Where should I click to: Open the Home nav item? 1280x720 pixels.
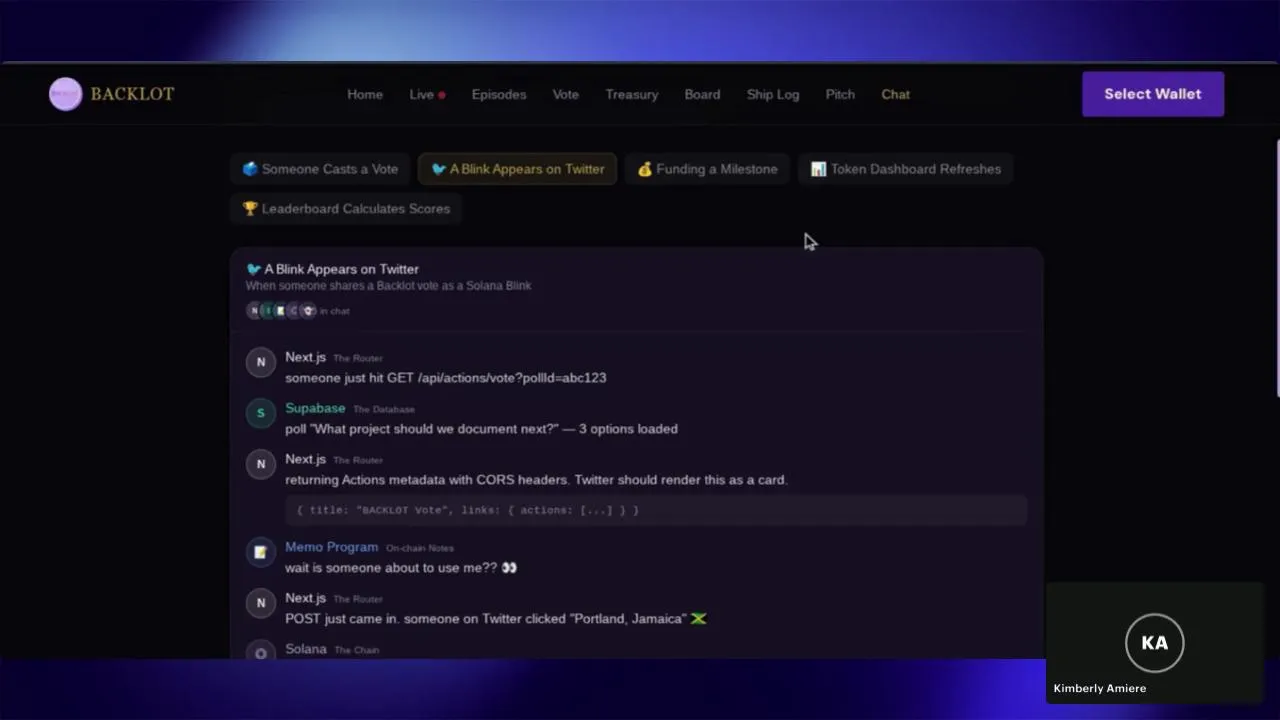(365, 94)
